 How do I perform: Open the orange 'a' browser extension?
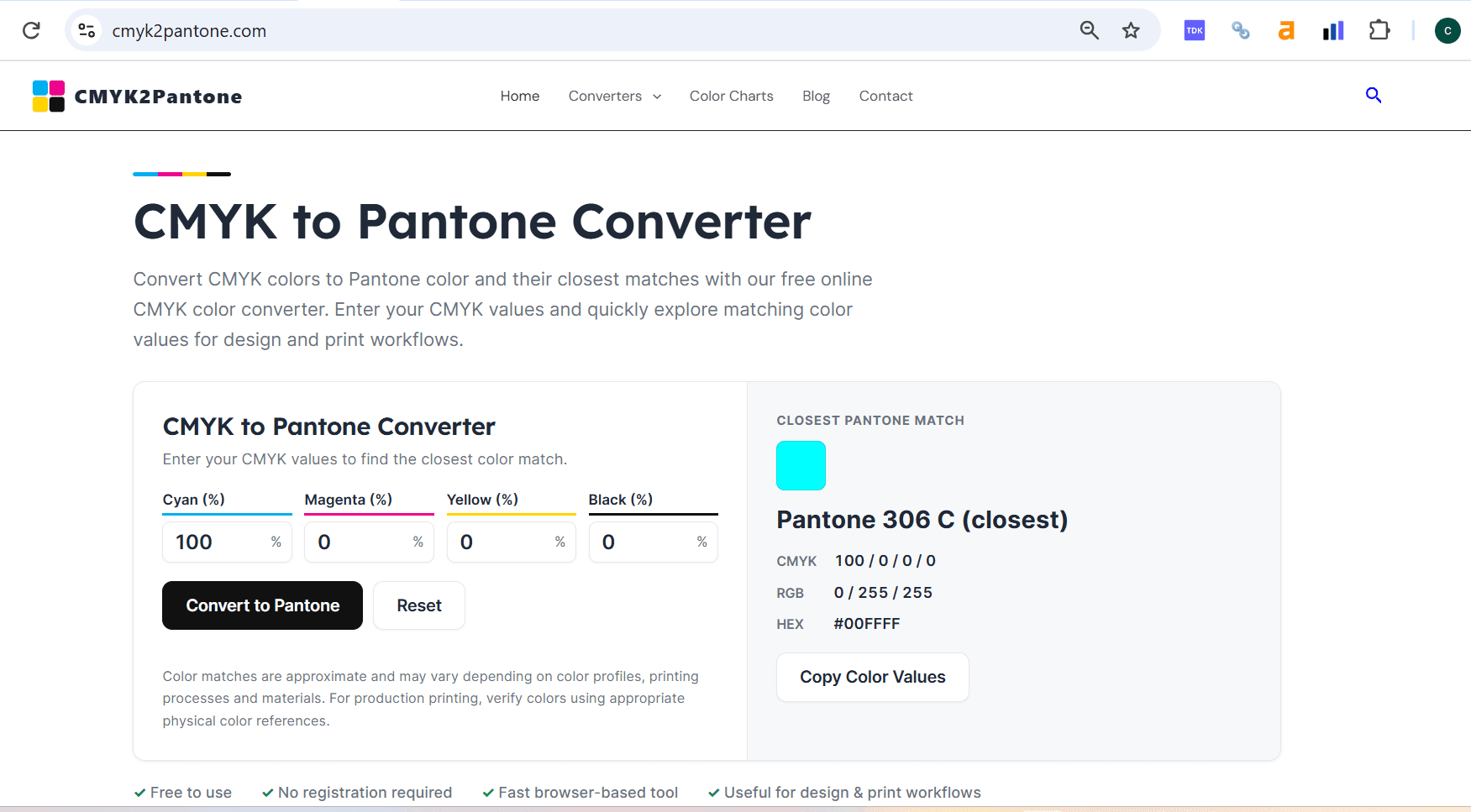(x=1286, y=31)
